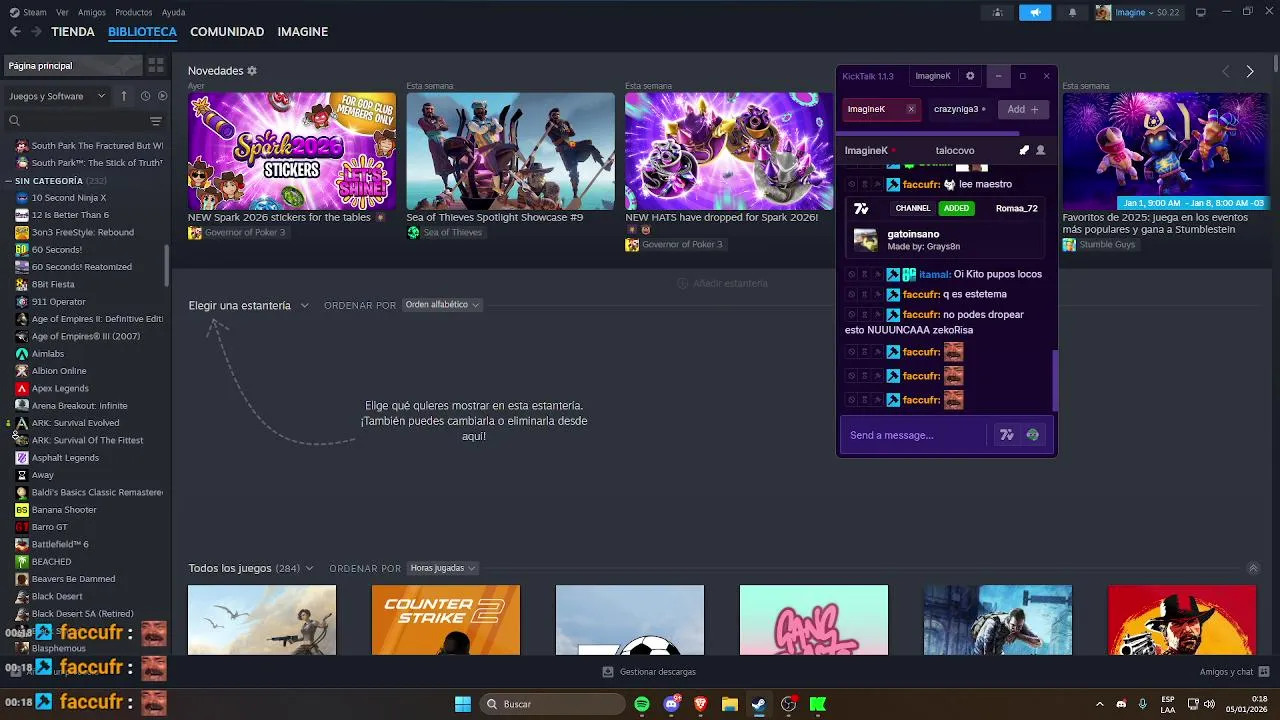Open Spotify from the taskbar
The image size is (1280, 720).
pyautogui.click(x=642, y=704)
